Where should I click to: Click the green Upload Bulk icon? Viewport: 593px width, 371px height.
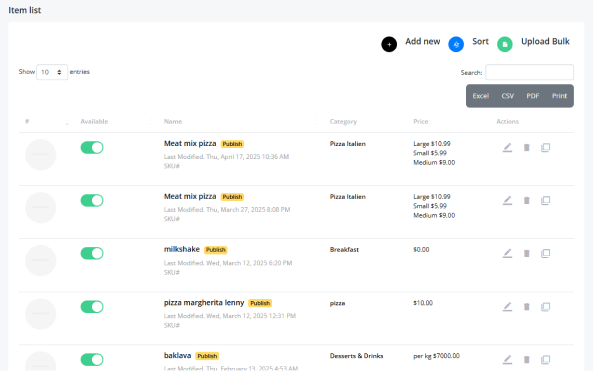[505, 44]
